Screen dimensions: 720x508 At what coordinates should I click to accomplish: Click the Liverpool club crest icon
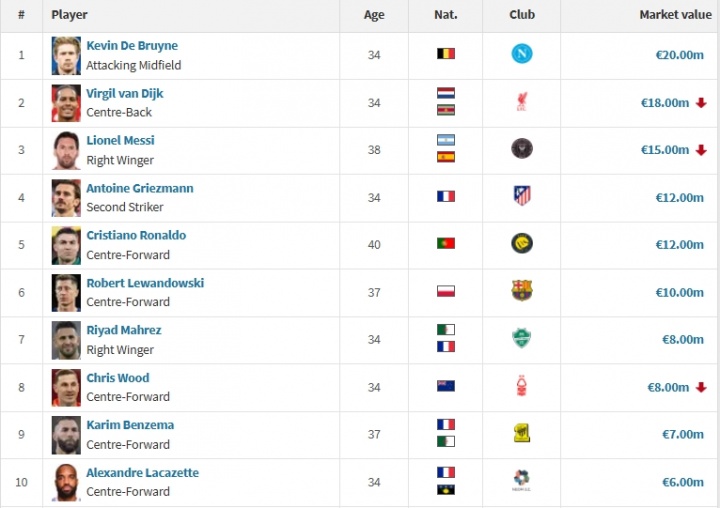click(x=521, y=103)
